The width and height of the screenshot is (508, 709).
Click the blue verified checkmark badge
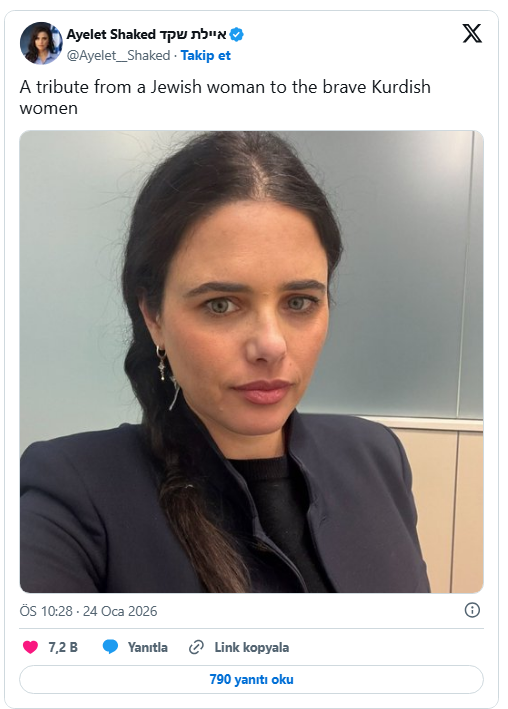pos(237,34)
